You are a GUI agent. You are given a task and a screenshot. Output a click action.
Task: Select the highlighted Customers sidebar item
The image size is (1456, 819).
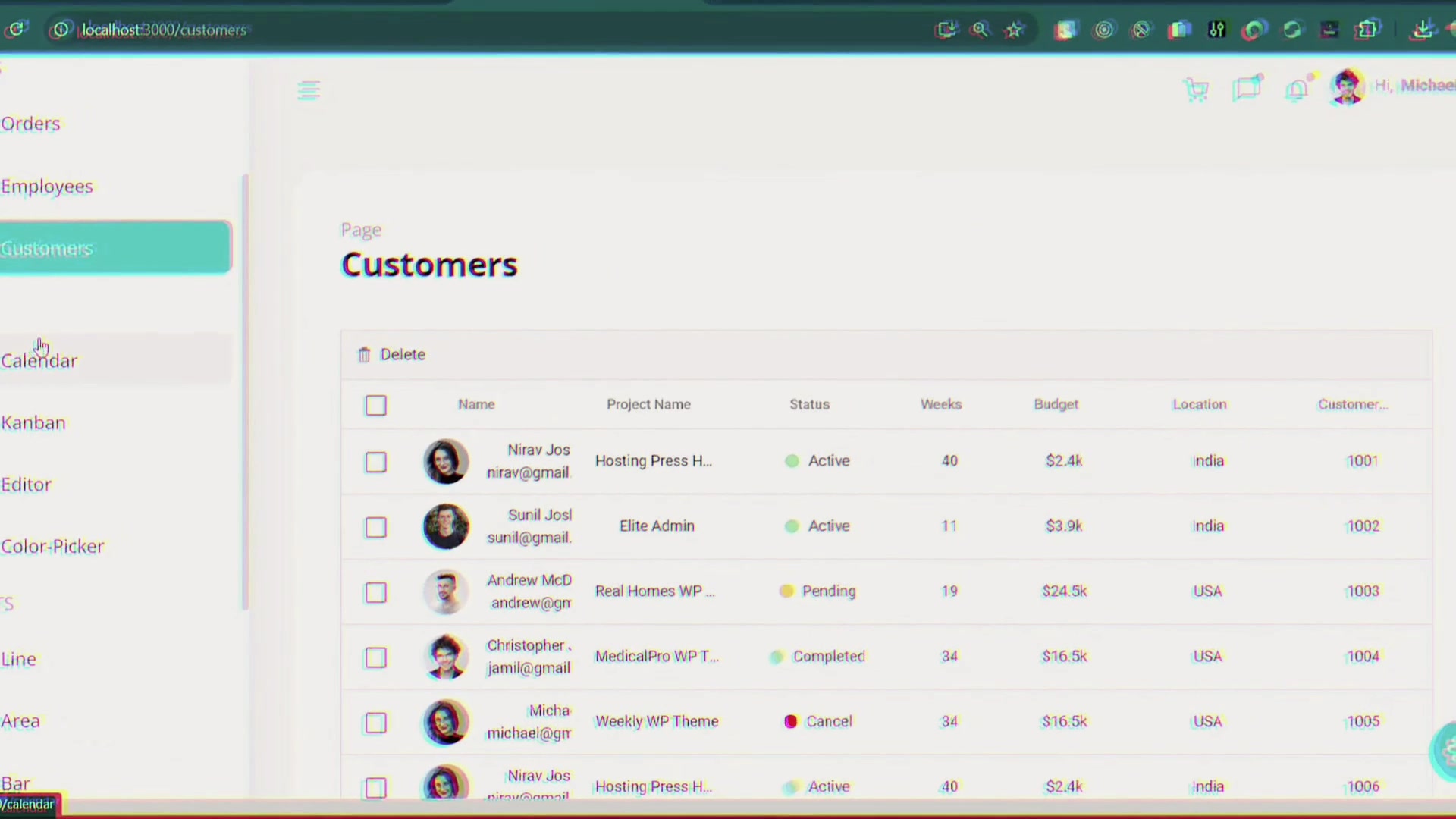[x=115, y=247]
